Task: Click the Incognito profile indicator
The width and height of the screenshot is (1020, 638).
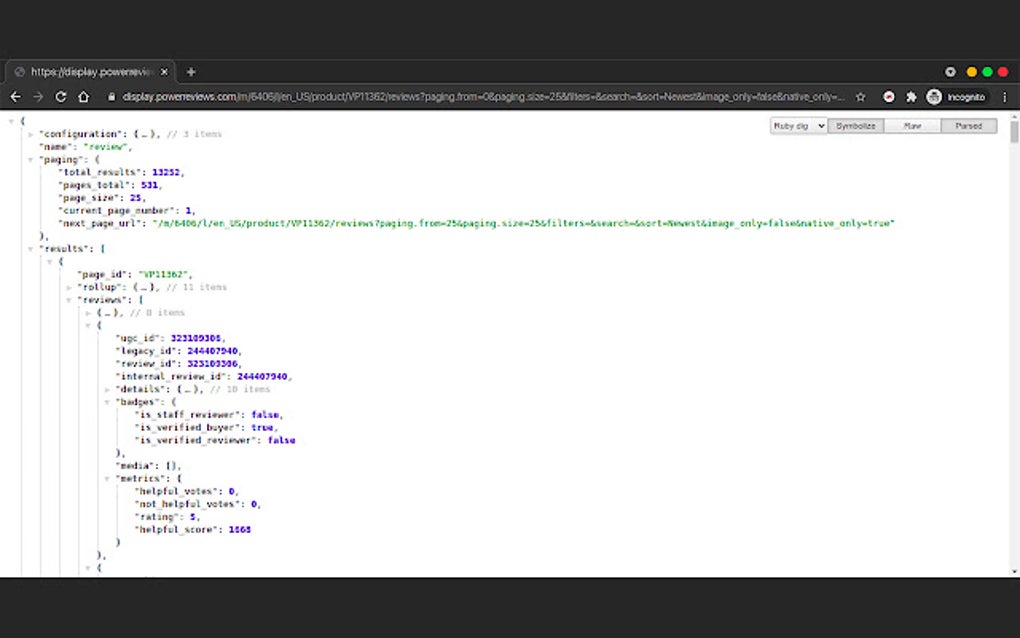Action: click(956, 97)
